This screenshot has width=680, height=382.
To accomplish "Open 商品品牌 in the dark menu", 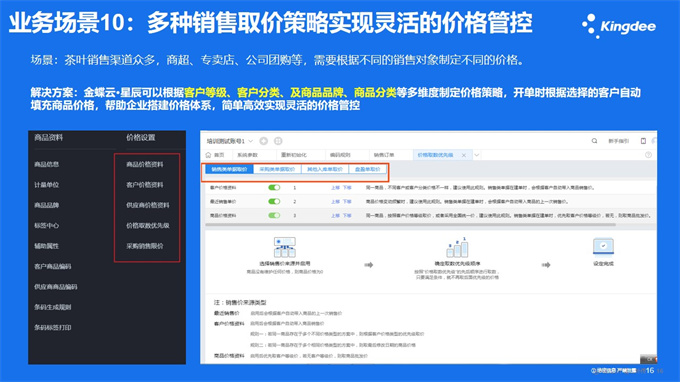I will (47, 205).
